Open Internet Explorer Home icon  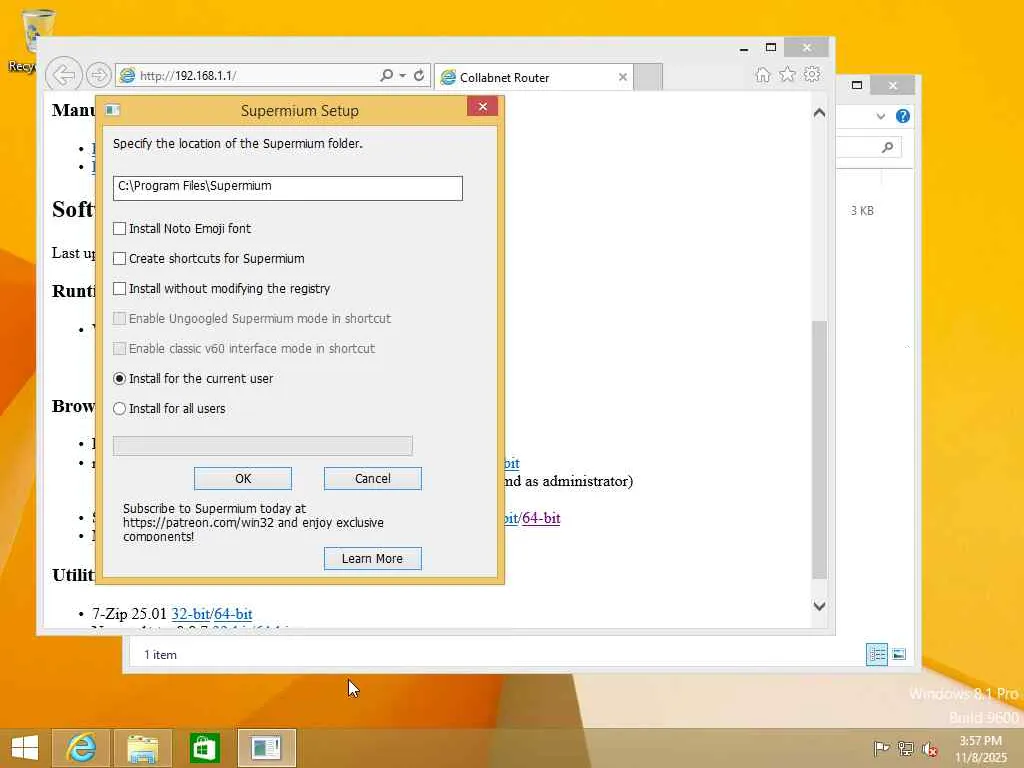(x=763, y=74)
